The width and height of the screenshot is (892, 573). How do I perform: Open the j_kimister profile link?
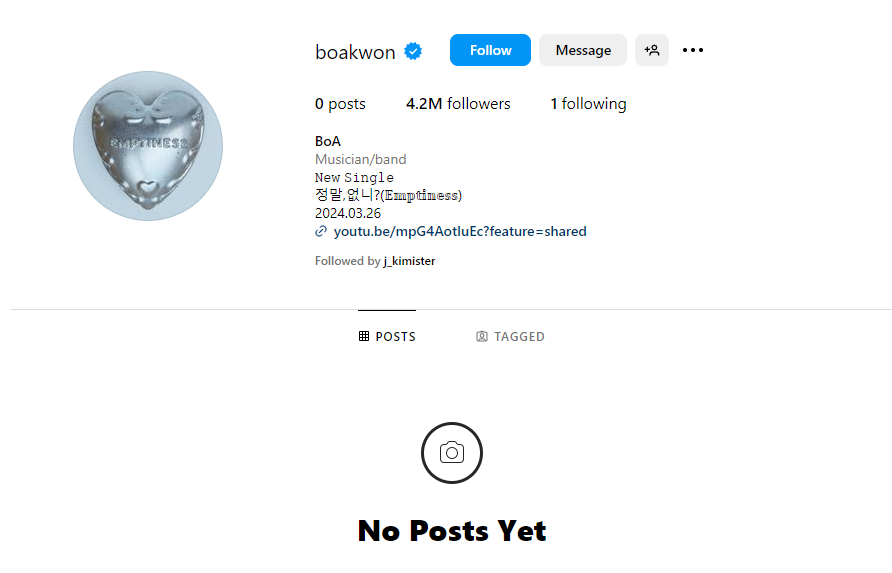pos(410,261)
